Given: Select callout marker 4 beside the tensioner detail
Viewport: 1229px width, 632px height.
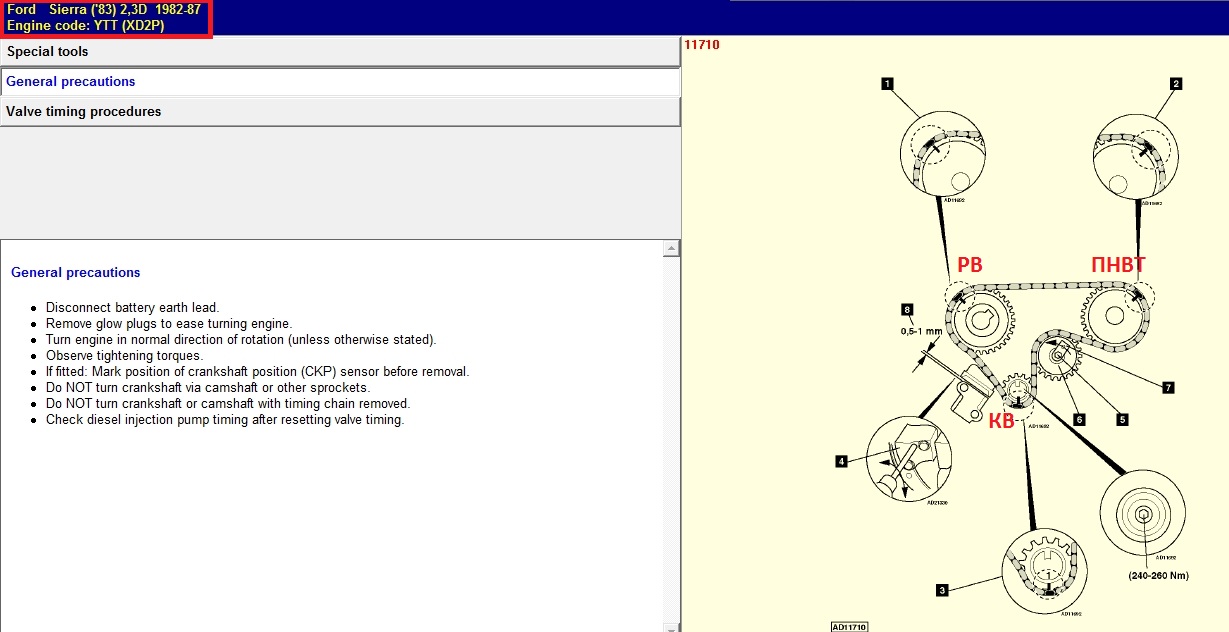Looking at the screenshot, I should click(842, 461).
